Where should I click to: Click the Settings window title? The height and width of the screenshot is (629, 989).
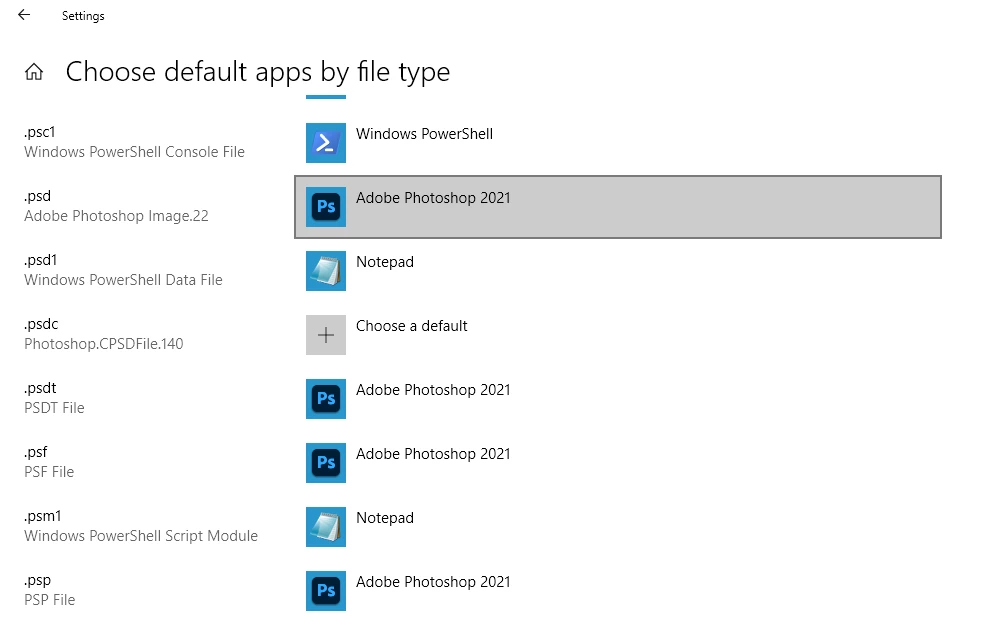tap(83, 16)
